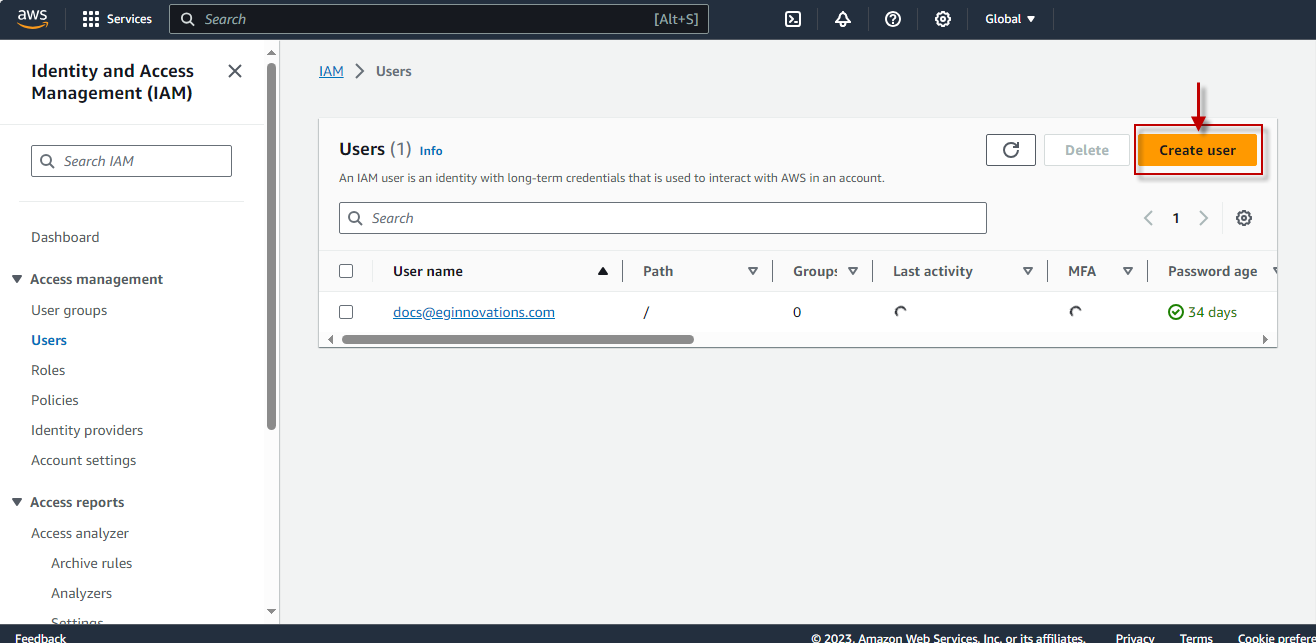Launch CloudShell terminal icon

(793, 19)
